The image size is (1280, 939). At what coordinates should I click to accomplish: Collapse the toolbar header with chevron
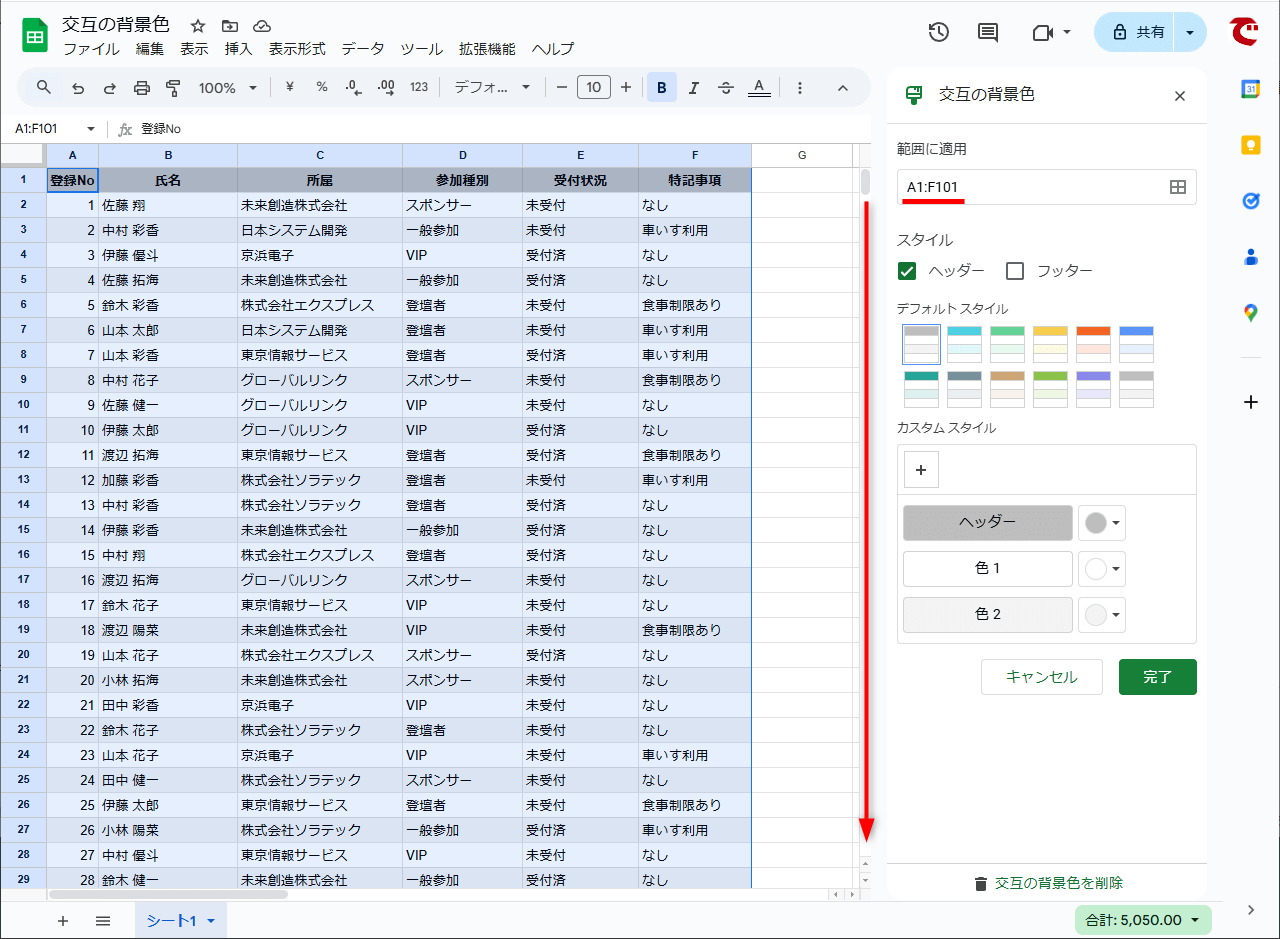(843, 88)
